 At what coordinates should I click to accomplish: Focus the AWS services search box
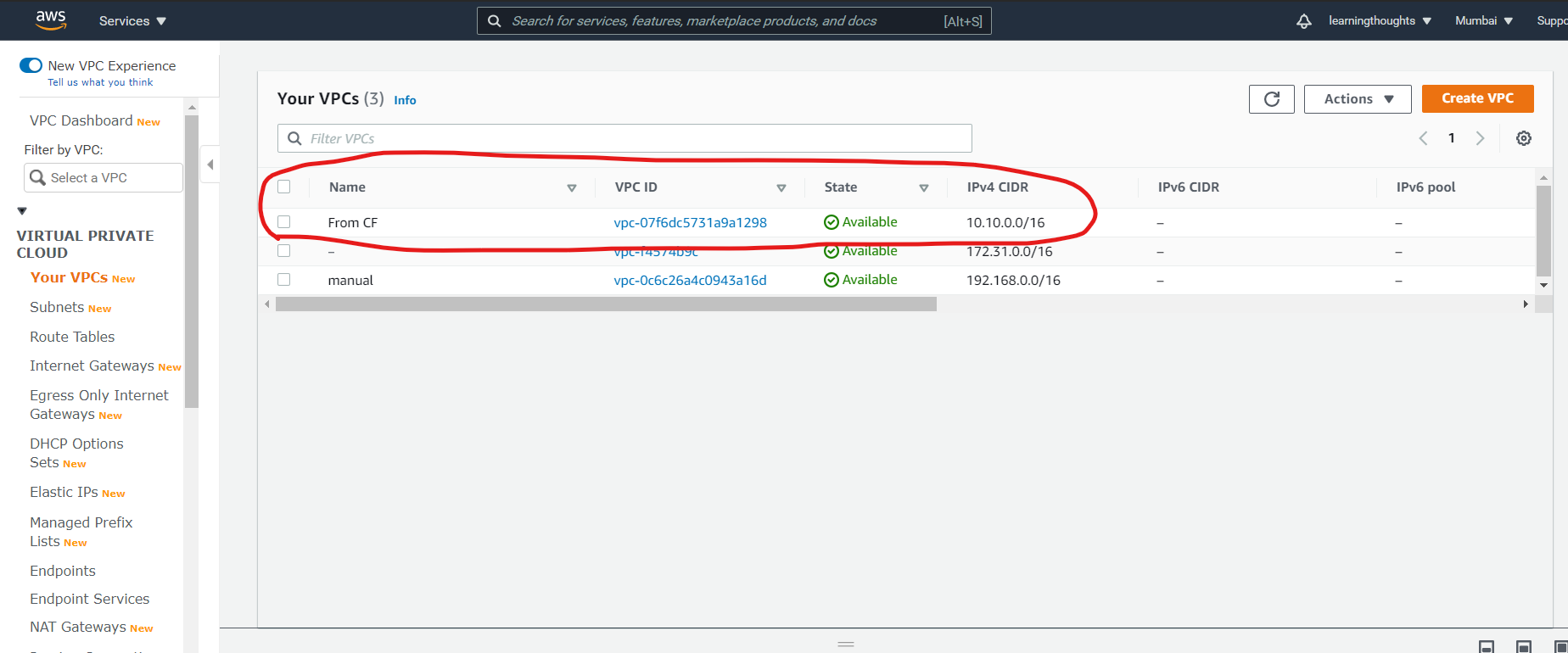point(734,21)
